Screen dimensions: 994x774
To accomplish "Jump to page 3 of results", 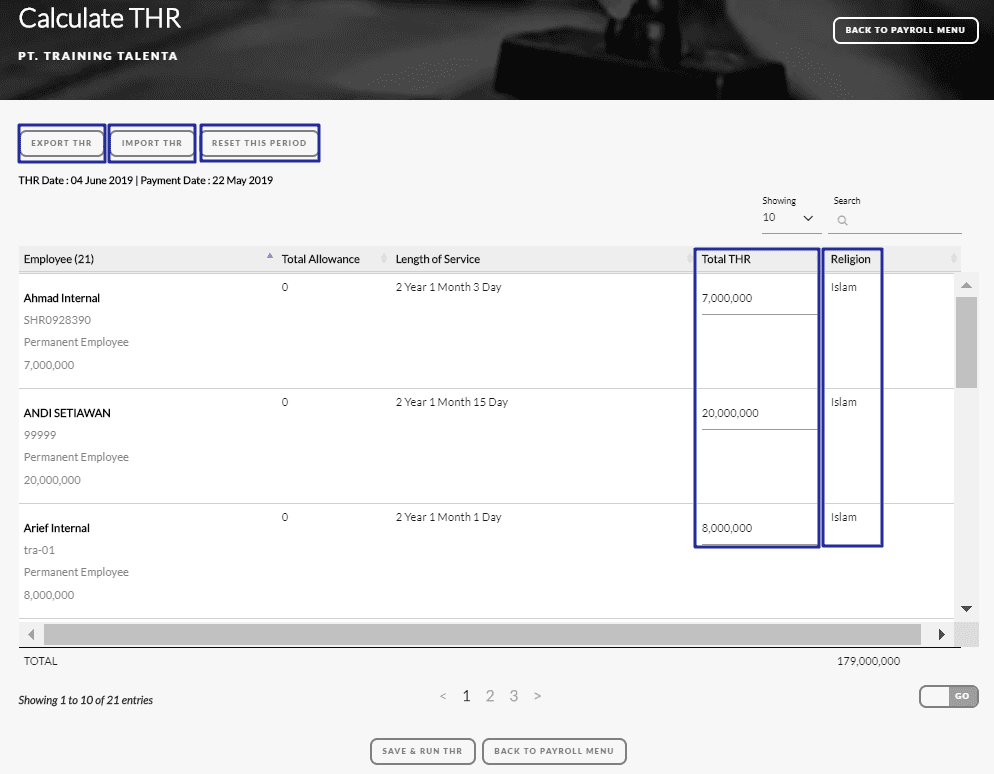I will coord(514,696).
